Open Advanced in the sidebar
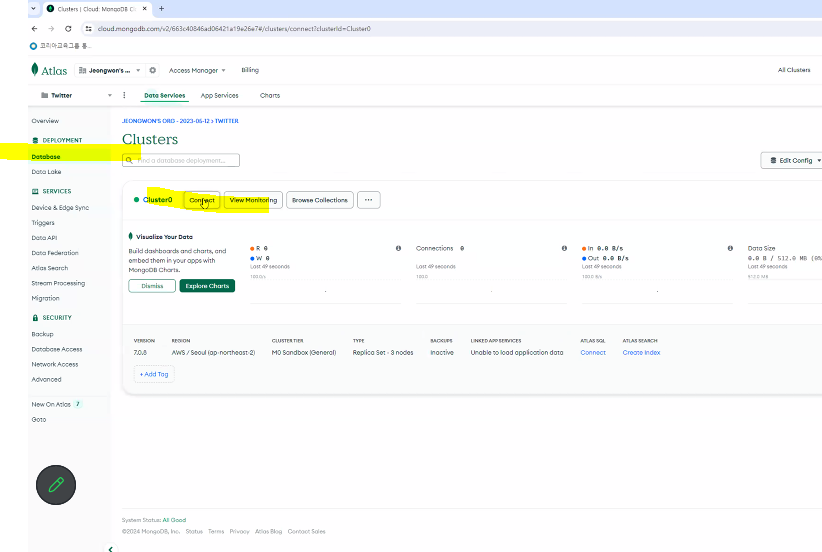This screenshot has width=822, height=552. [46, 380]
